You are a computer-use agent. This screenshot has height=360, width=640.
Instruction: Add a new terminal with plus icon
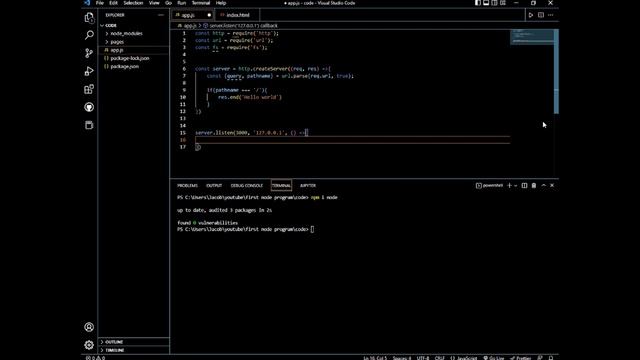(509, 185)
